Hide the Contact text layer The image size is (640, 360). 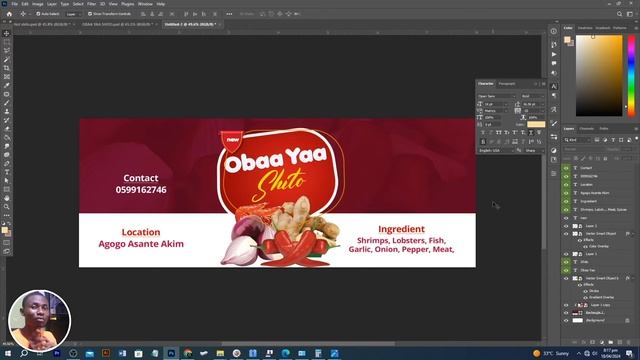(x=566, y=168)
